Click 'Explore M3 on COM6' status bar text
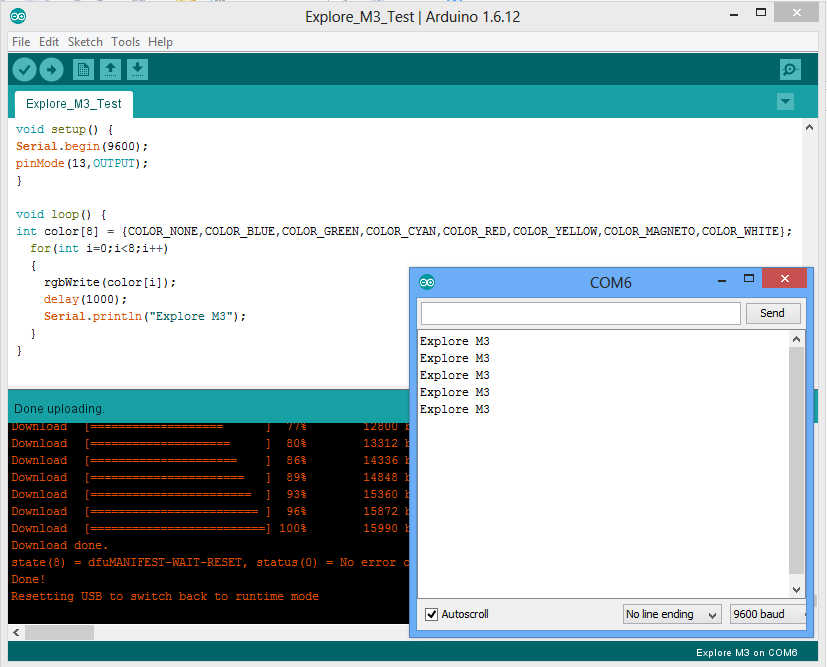The height and width of the screenshot is (667, 827). [x=746, y=653]
